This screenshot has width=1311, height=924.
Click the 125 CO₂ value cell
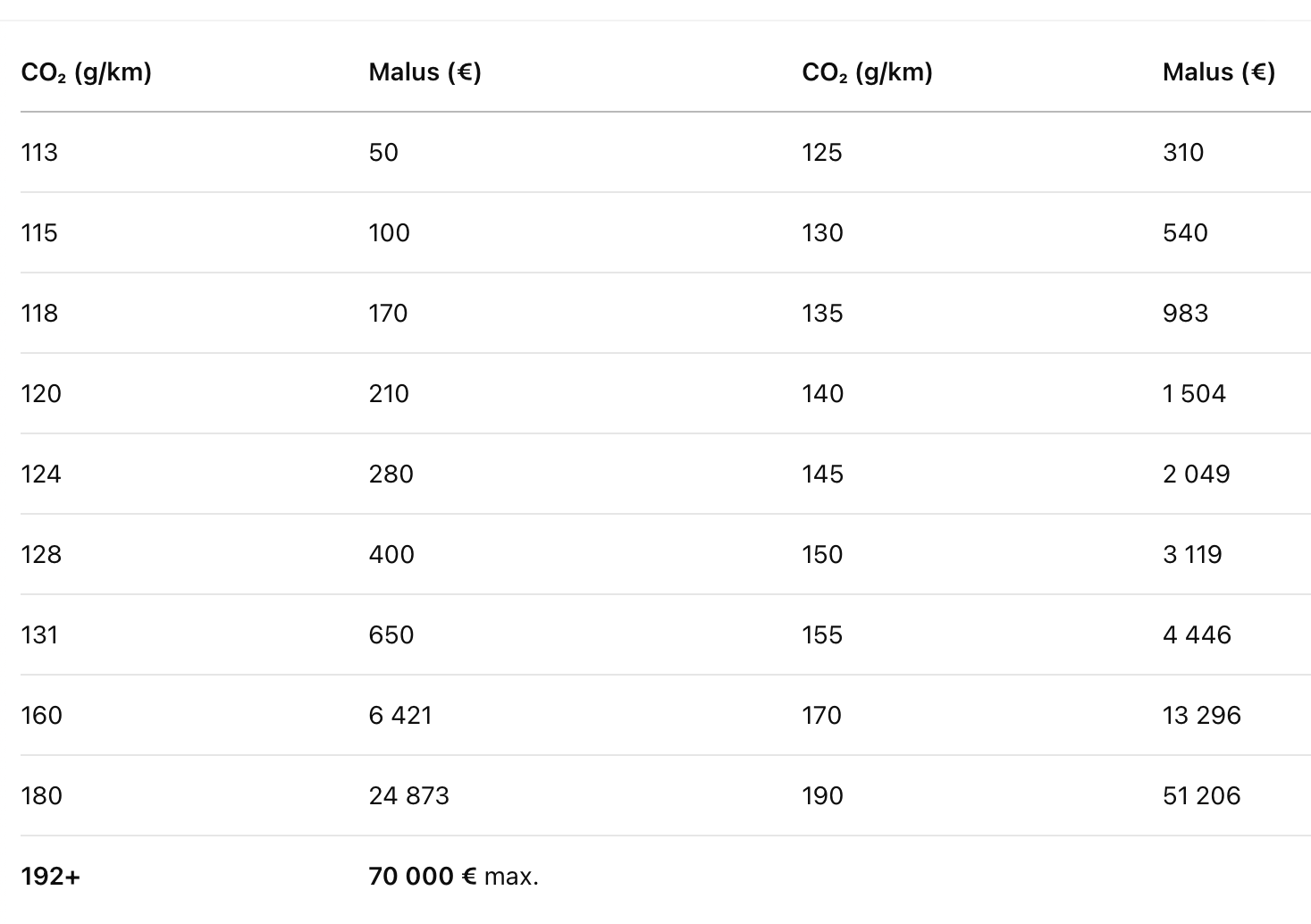pos(821,153)
